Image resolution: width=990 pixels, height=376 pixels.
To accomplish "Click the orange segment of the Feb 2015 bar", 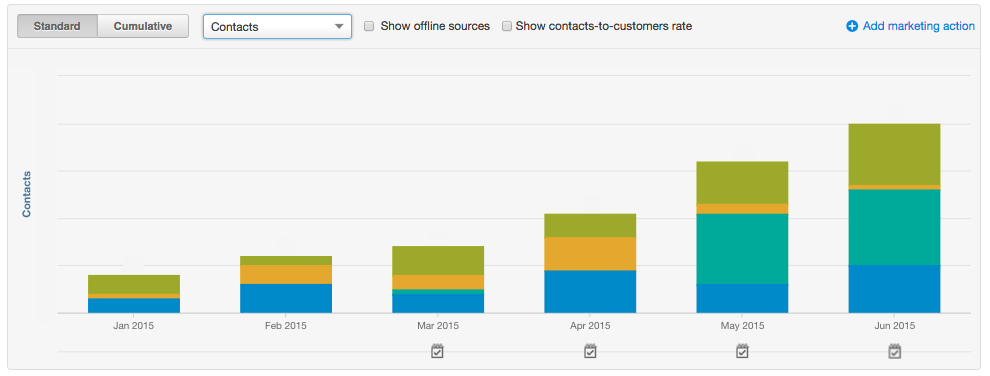I will (286, 274).
